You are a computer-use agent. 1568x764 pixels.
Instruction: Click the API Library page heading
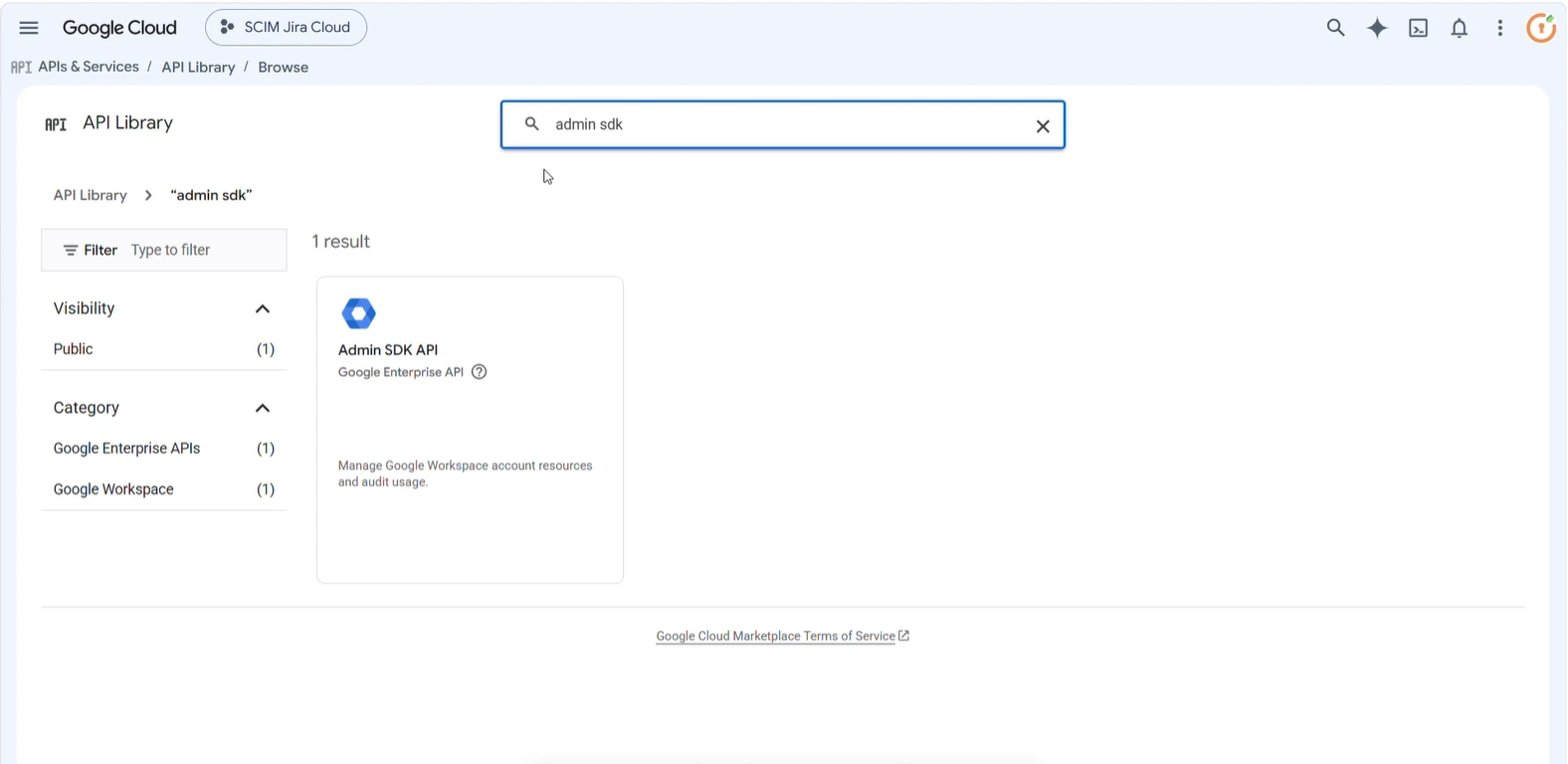point(127,122)
